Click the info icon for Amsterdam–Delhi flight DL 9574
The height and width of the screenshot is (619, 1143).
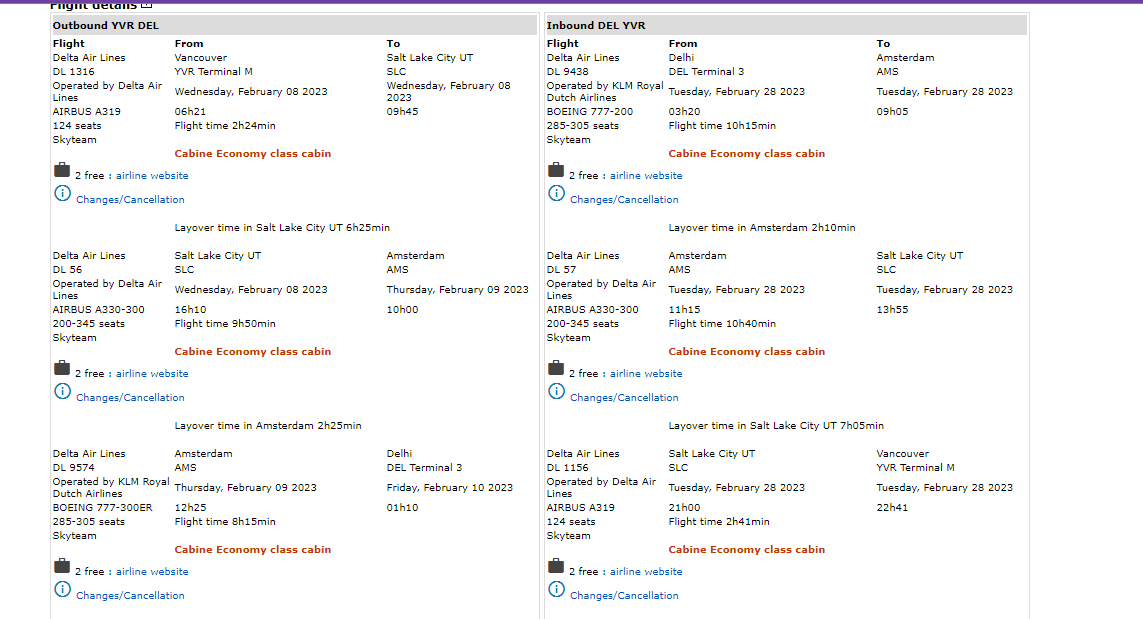pos(62,590)
